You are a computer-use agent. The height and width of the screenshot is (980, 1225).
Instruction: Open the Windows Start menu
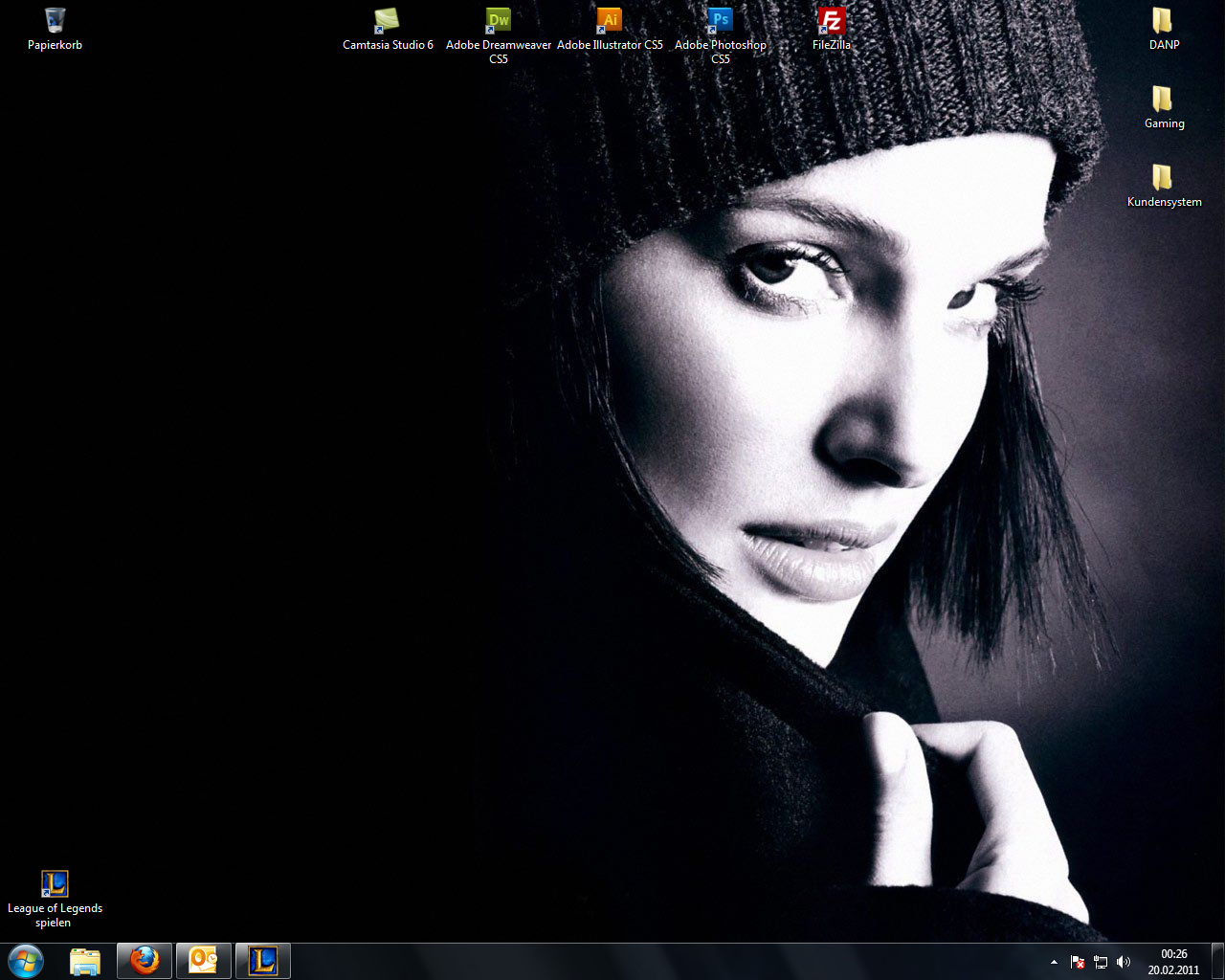[26, 961]
